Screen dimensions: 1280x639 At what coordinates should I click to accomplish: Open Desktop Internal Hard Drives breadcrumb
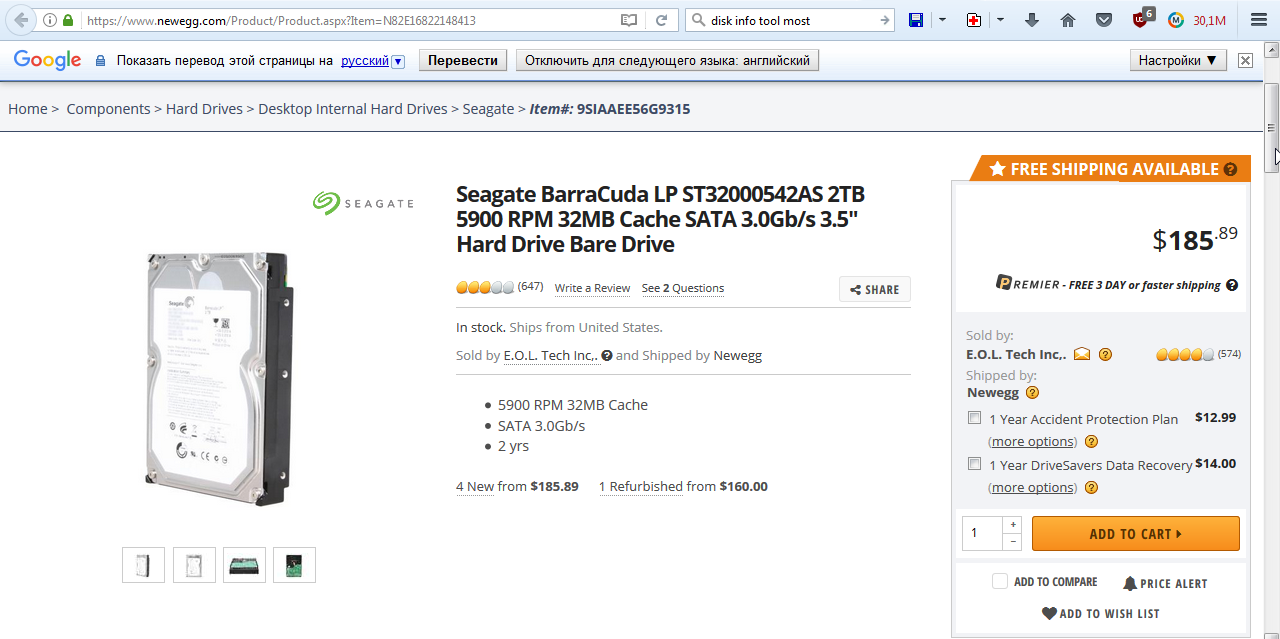pyautogui.click(x=353, y=109)
